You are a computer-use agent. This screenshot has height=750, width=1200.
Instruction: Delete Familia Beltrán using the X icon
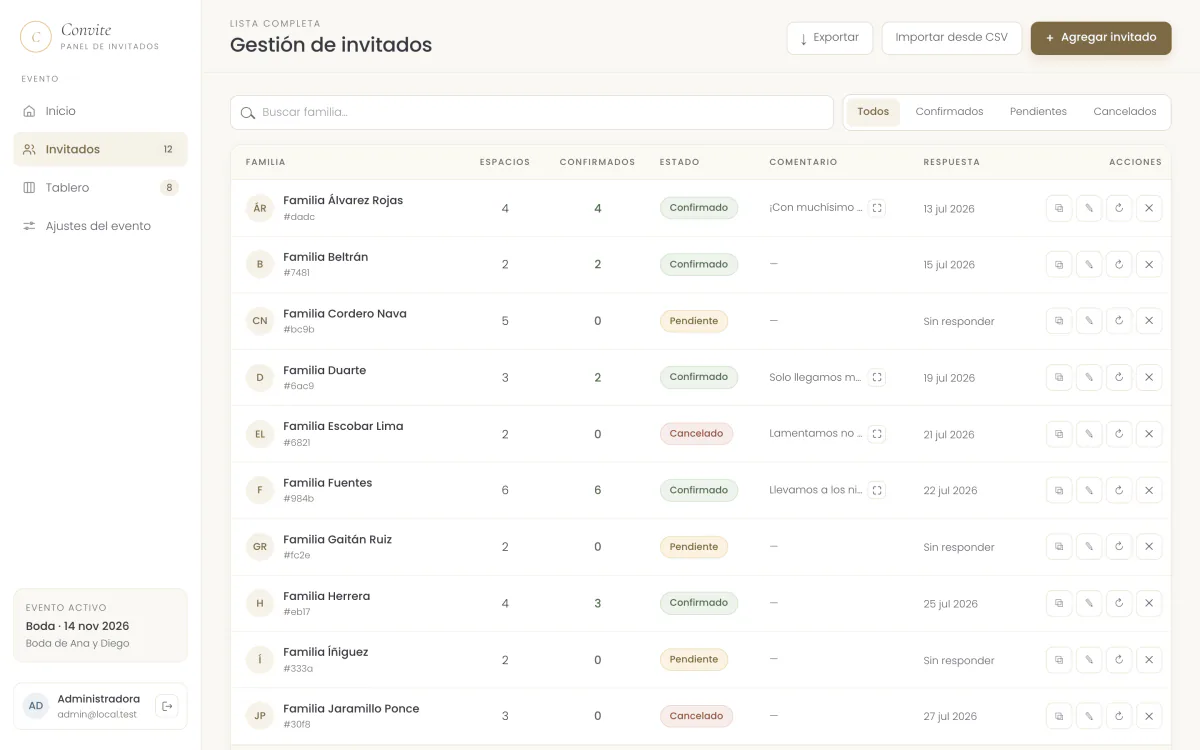[1149, 265]
